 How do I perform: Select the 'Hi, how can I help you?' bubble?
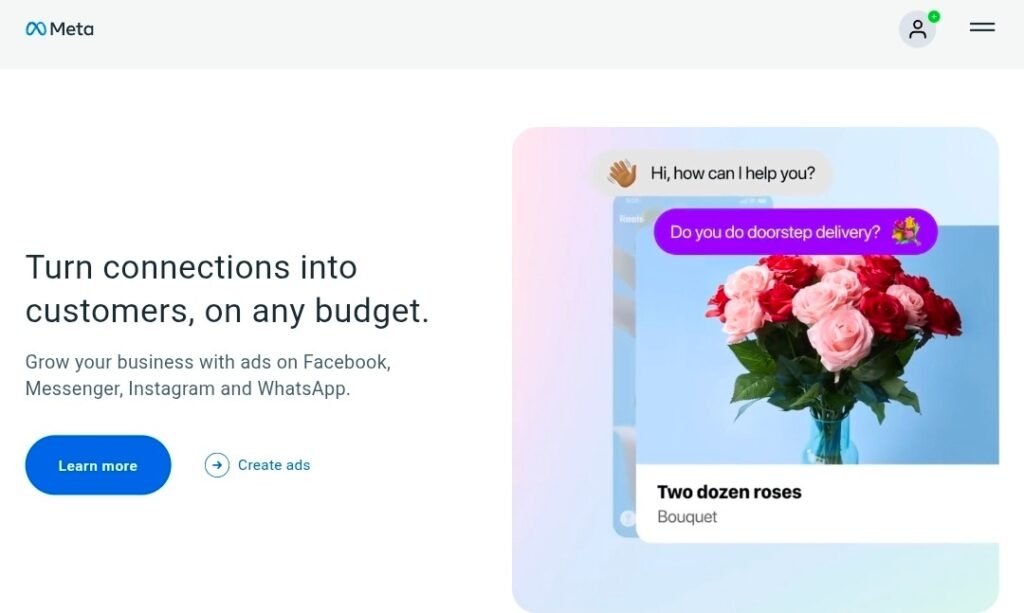(x=732, y=173)
